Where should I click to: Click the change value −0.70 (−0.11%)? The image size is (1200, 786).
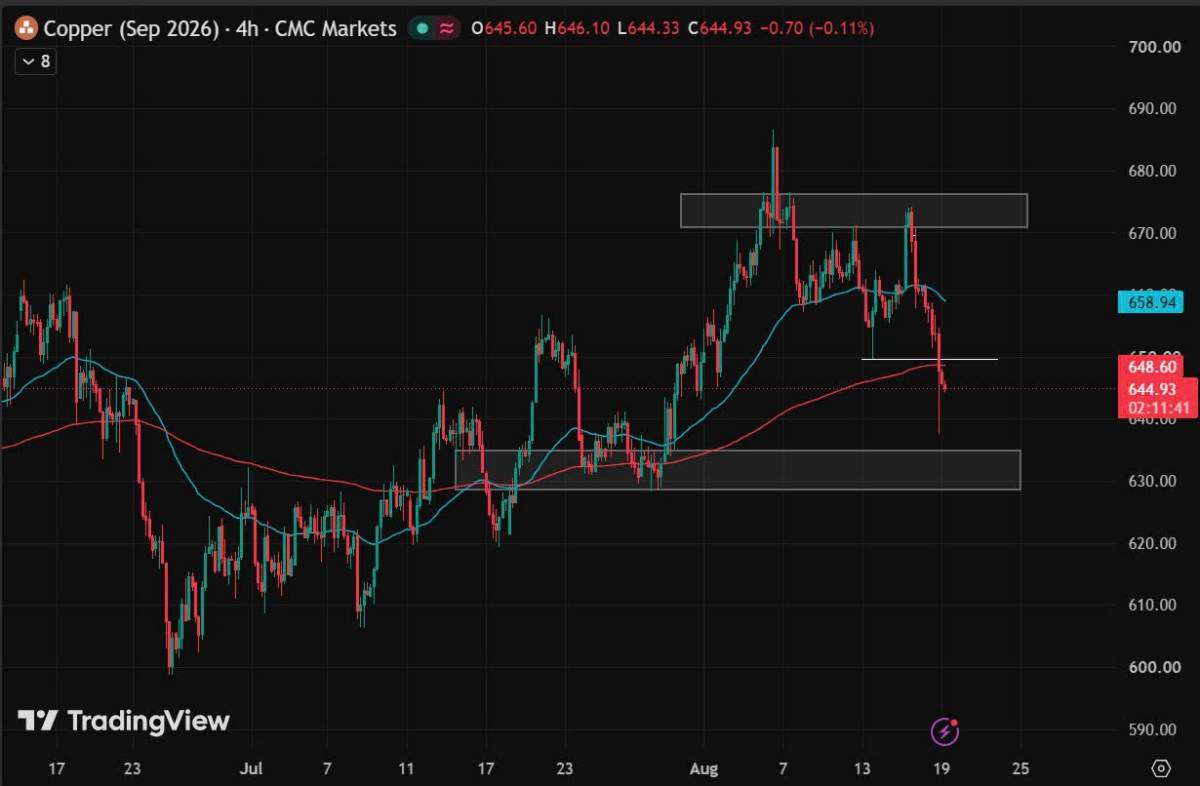coord(817,29)
